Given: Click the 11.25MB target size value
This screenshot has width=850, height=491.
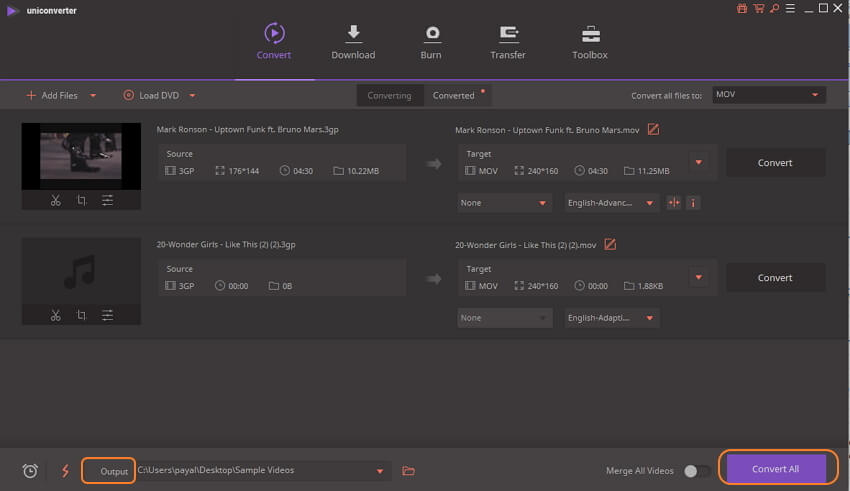Looking at the screenshot, I should coord(653,171).
